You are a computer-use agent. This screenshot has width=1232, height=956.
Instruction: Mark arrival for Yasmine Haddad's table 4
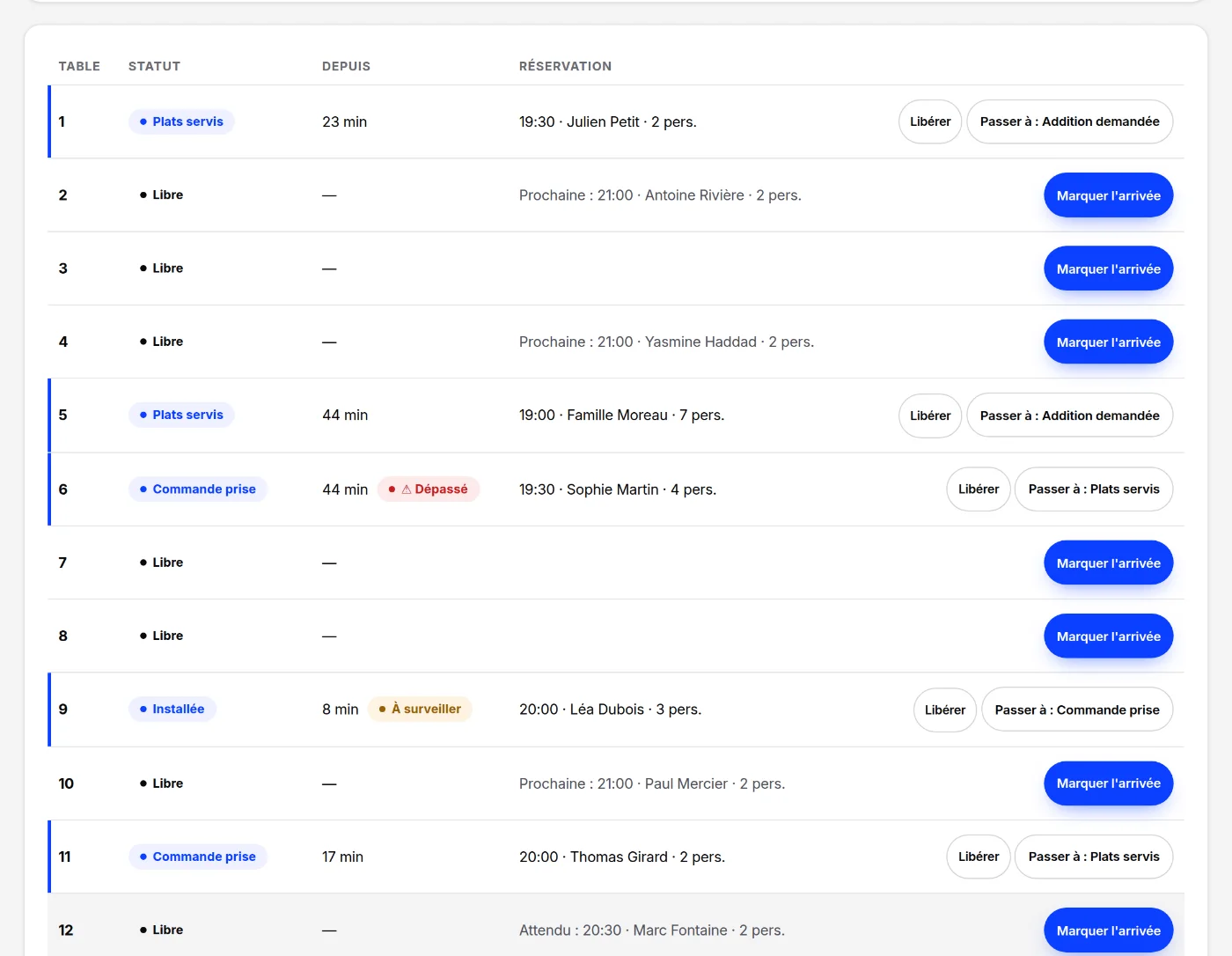coord(1109,342)
